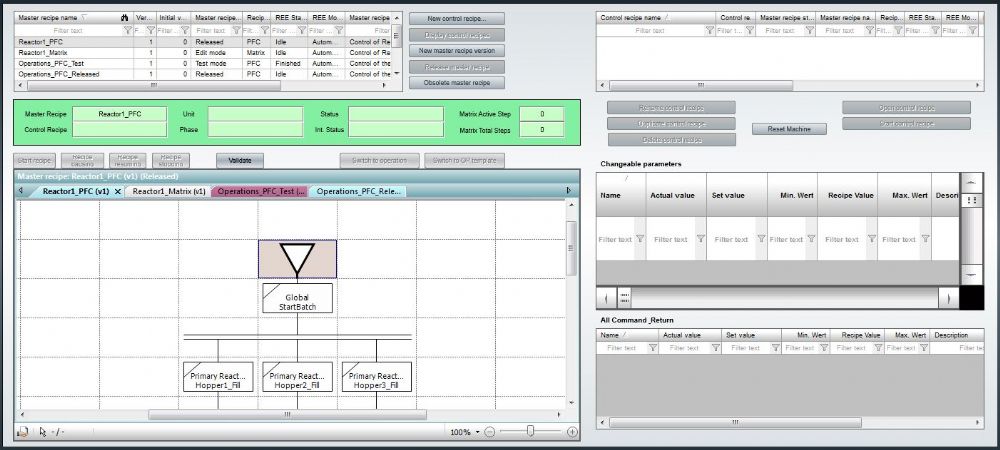Click the New control recipe button

pyautogui.click(x=457, y=19)
